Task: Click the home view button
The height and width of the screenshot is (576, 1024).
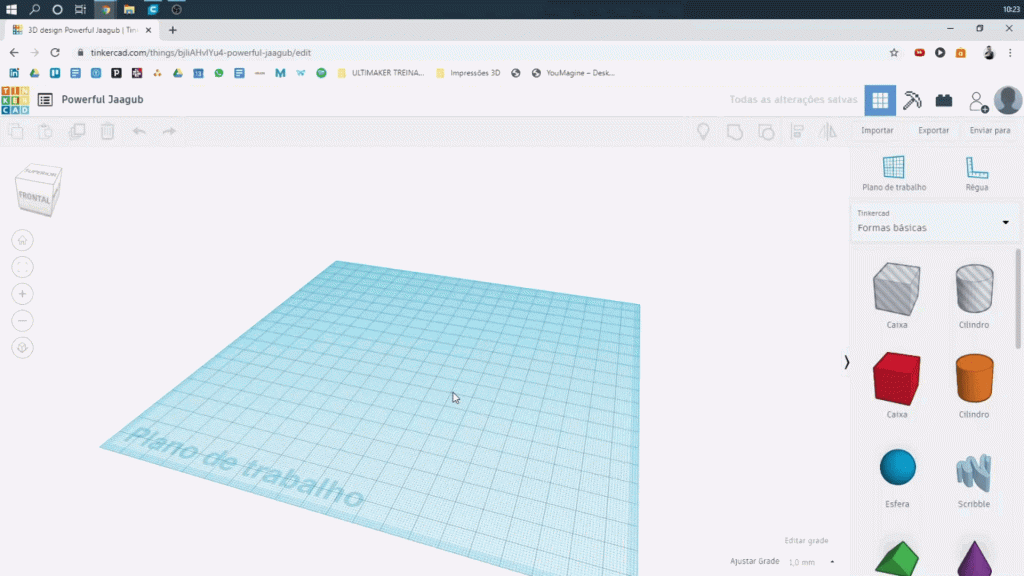Action: coord(22,240)
